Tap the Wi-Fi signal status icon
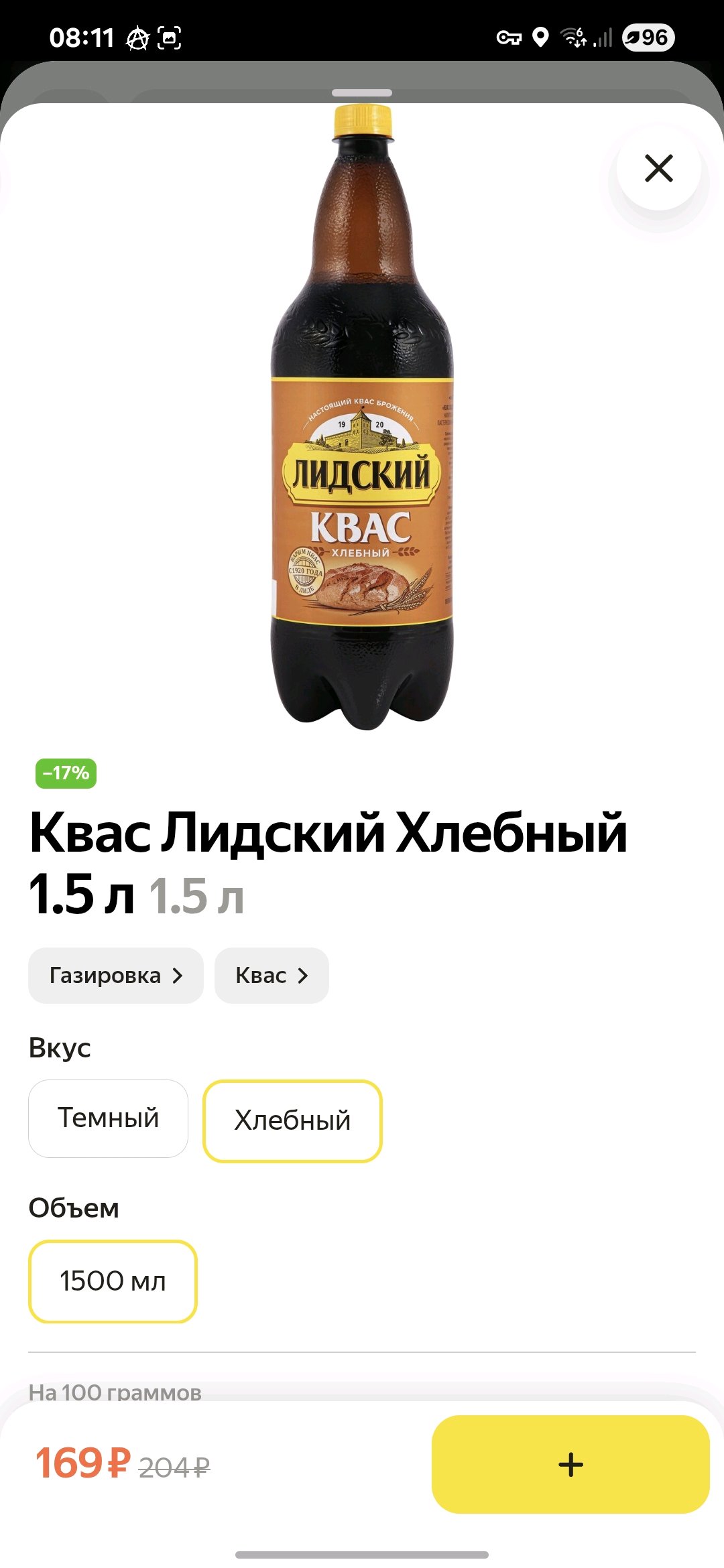 click(574, 38)
